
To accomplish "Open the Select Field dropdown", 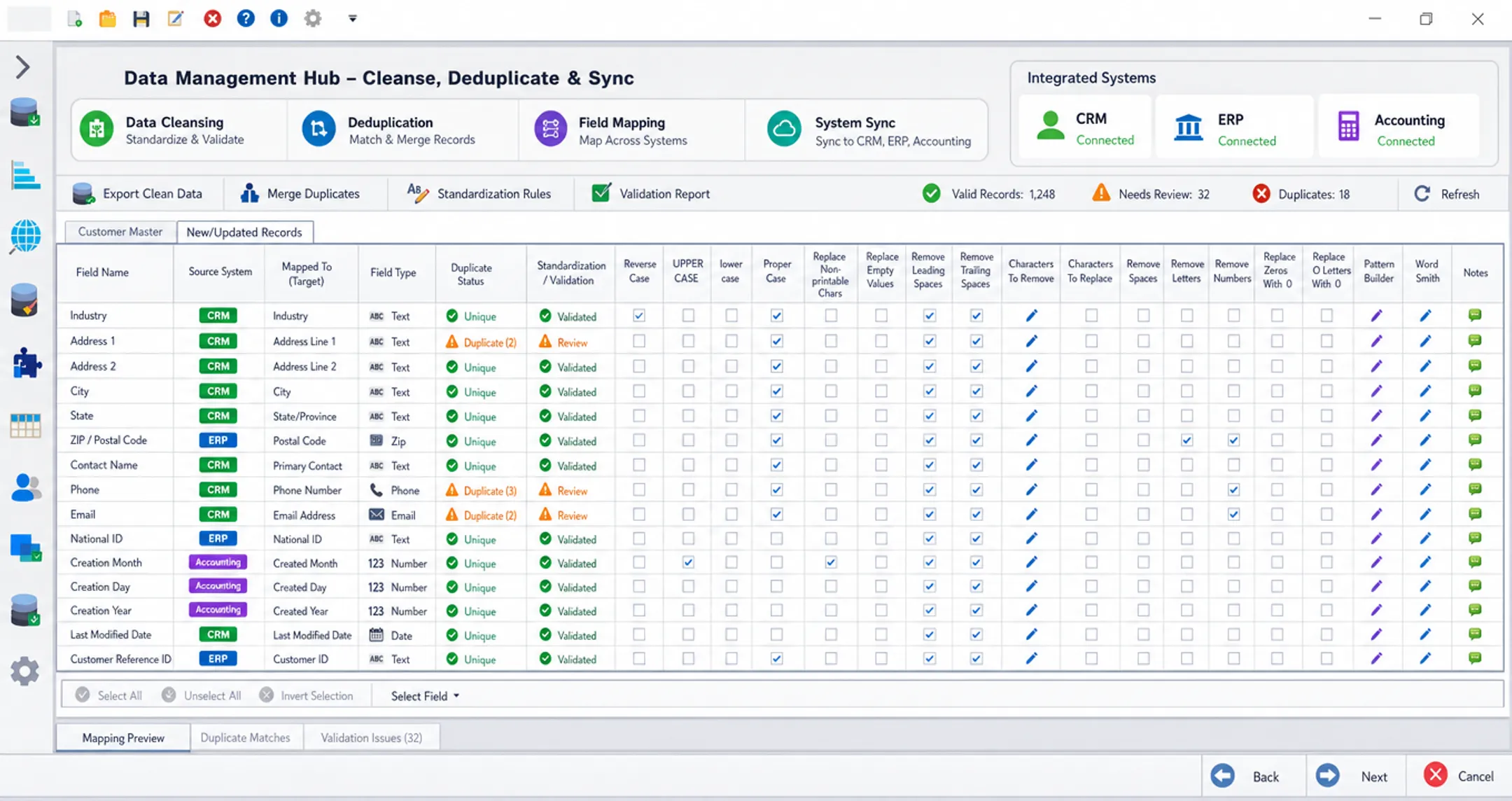I will pos(425,696).
